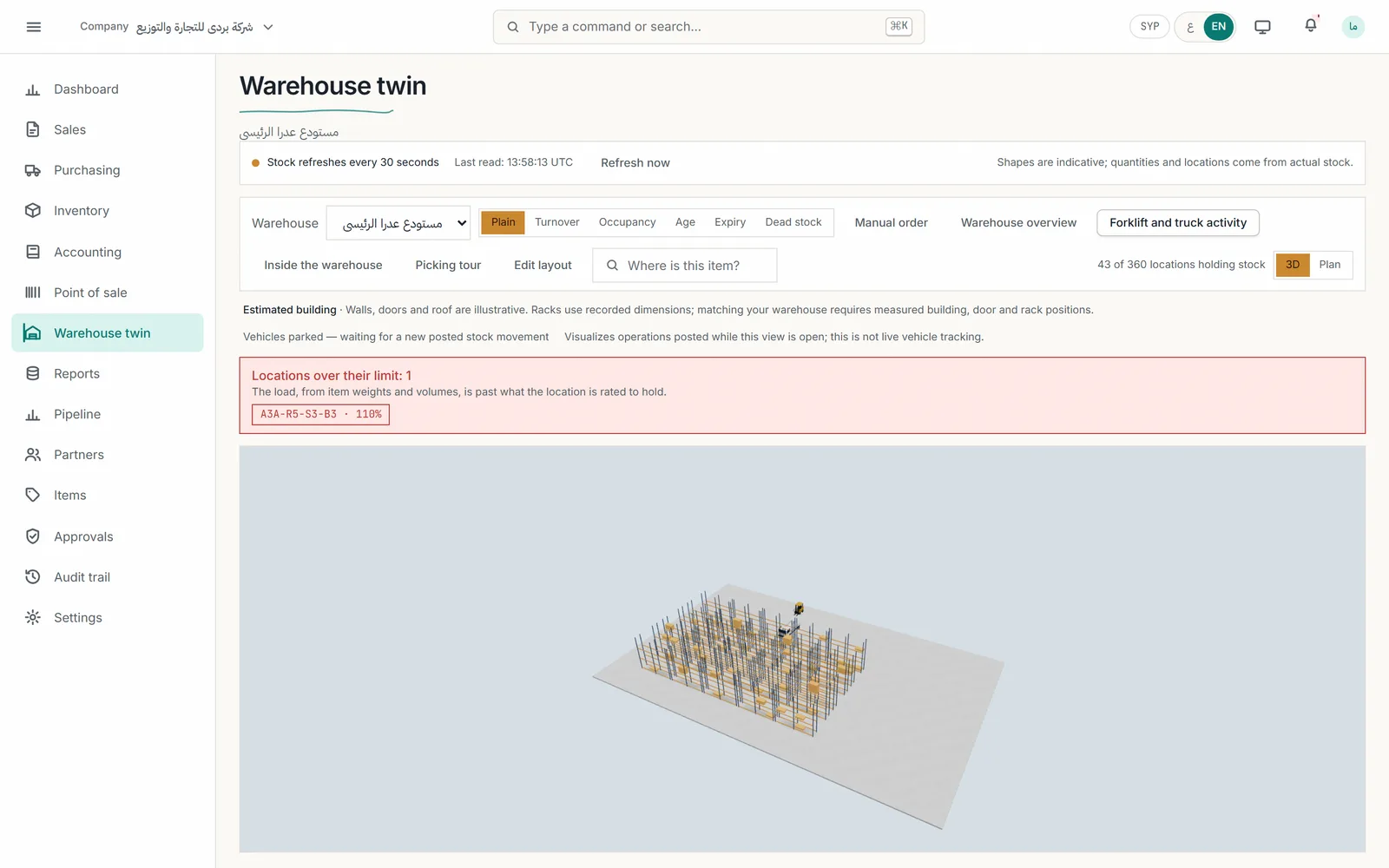Open the SYP currency selector
1389x868 pixels.
1150,27
